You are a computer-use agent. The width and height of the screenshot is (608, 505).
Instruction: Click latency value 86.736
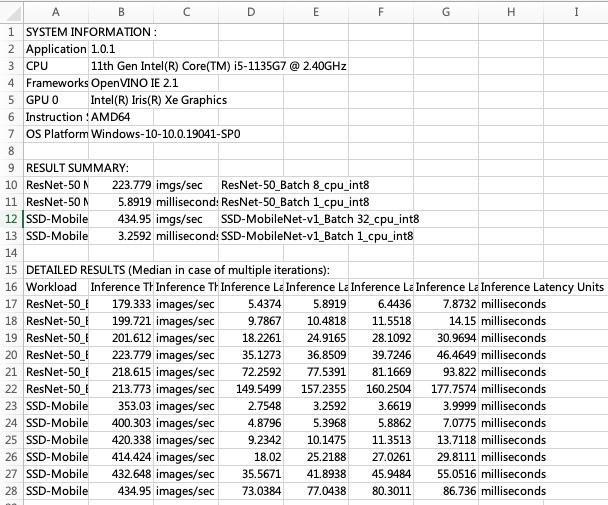pyautogui.click(x=446, y=491)
